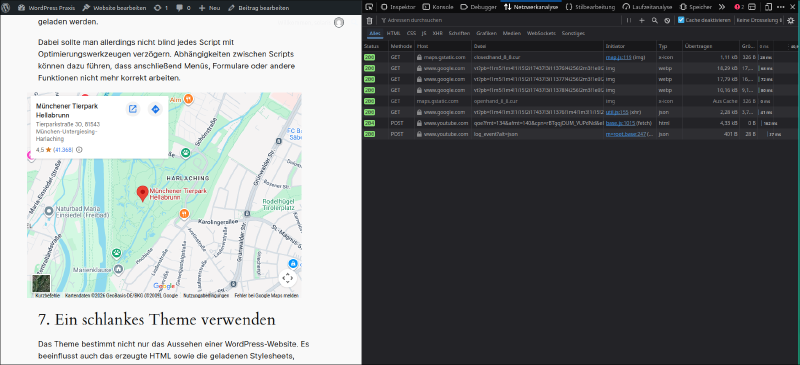This screenshot has width=800, height=365.
Task: Click the user avatar in admin bar
Action: click(339, 22)
